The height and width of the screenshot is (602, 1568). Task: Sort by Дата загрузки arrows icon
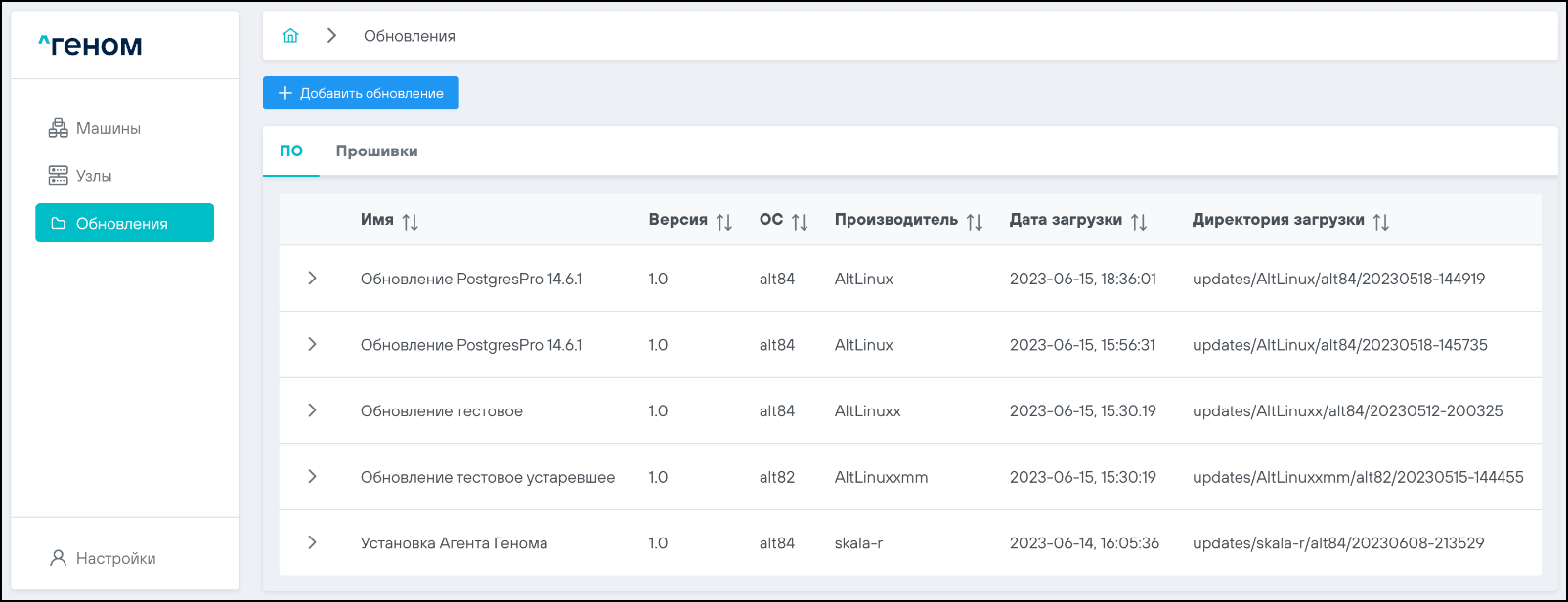pos(1139,222)
